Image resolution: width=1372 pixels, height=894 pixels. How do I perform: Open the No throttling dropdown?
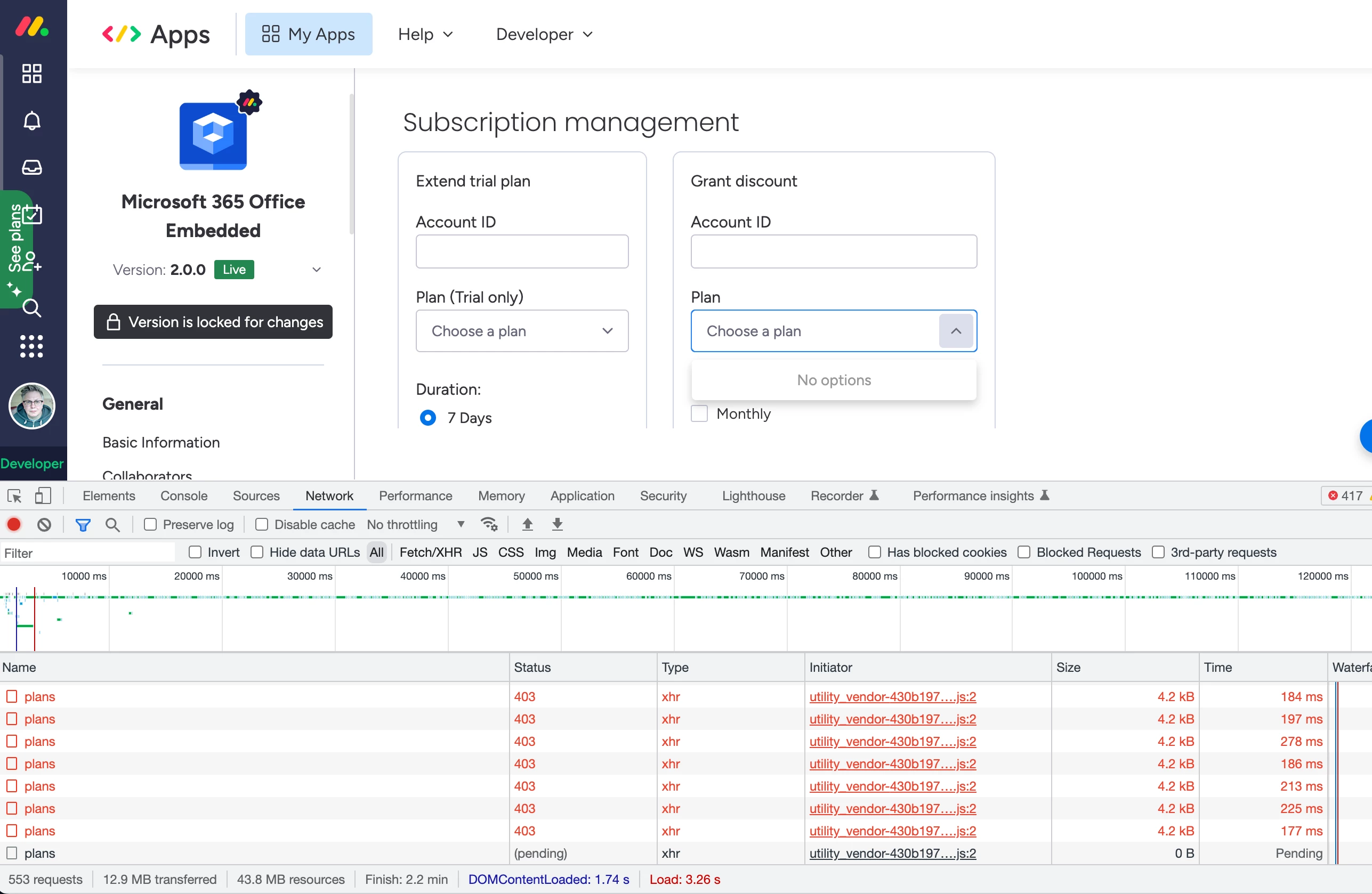coord(416,524)
